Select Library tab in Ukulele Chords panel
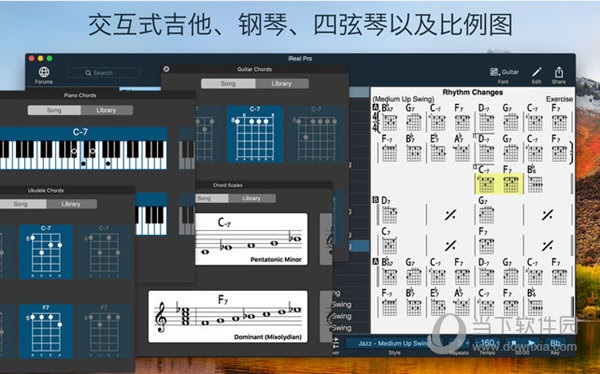The image size is (600, 374). [71, 204]
